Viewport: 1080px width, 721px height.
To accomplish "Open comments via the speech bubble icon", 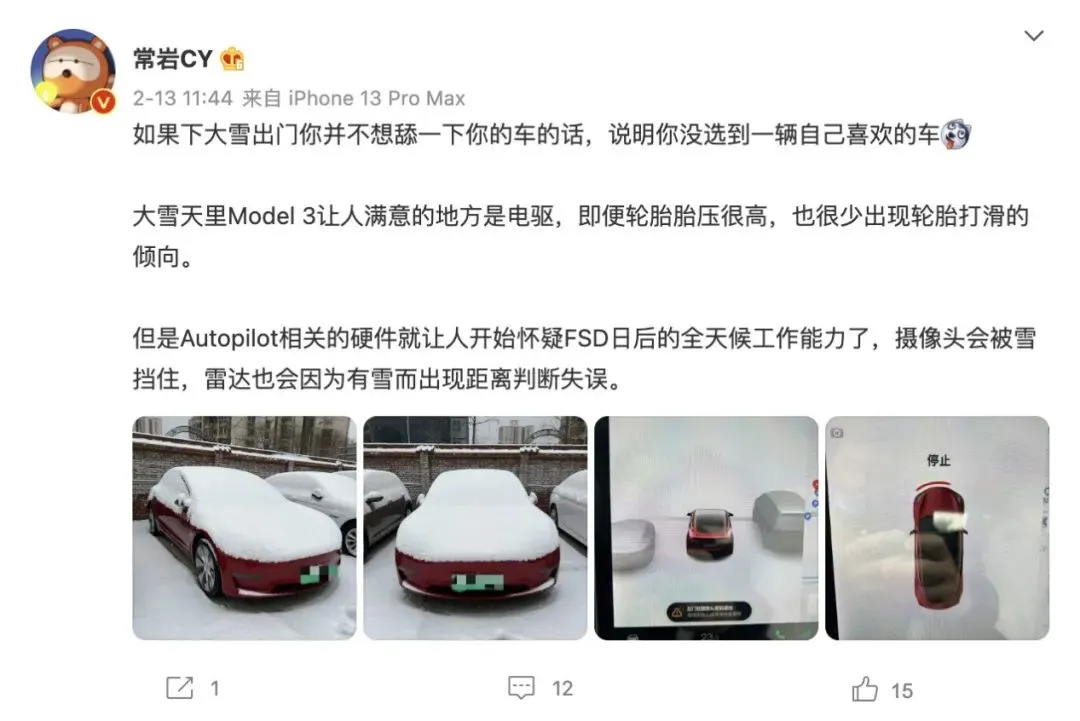I will click(x=521, y=687).
